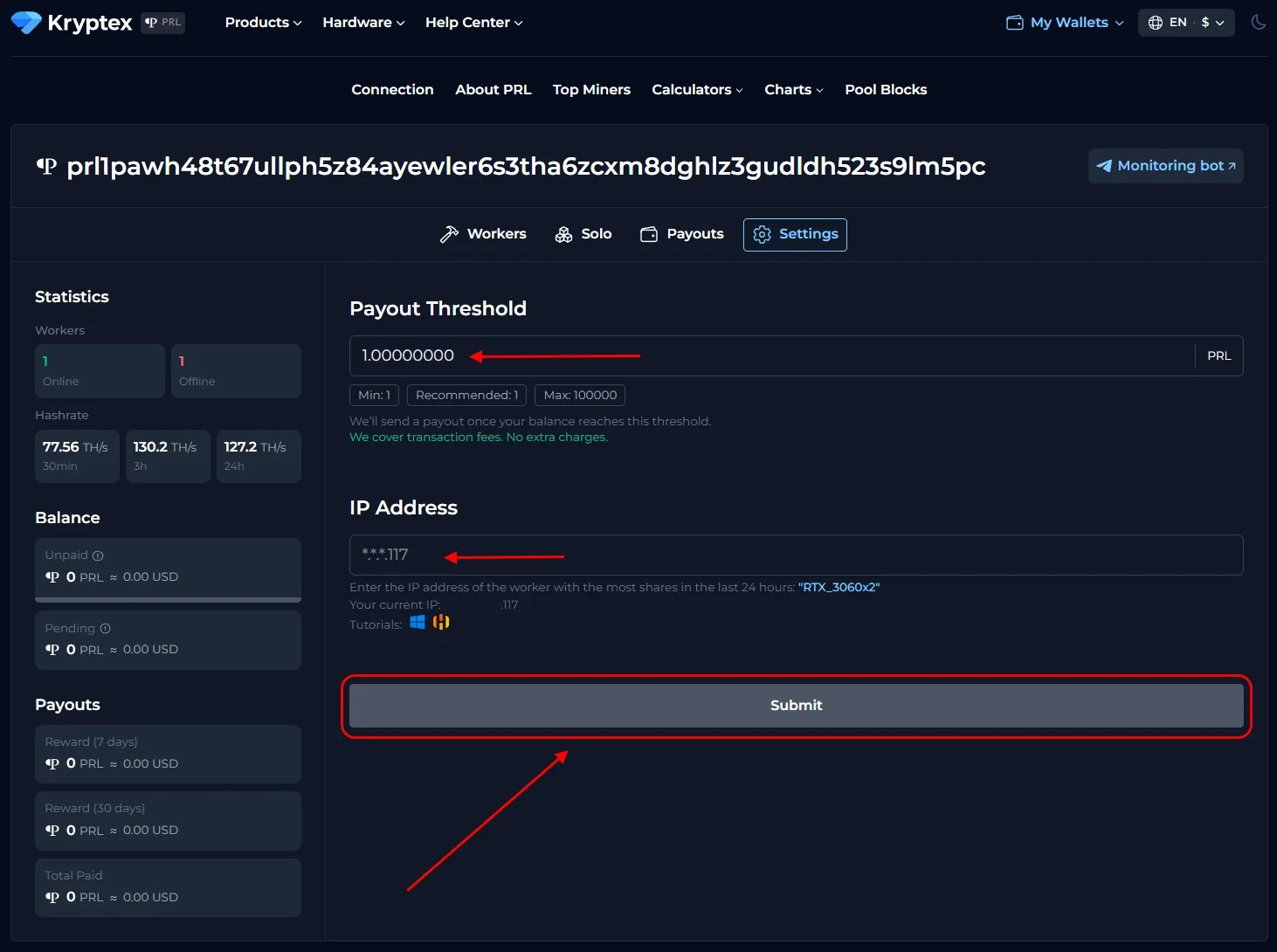Screen dimensions: 1277x952
Task: Click the Reward (7 days) card
Action: tap(168, 754)
